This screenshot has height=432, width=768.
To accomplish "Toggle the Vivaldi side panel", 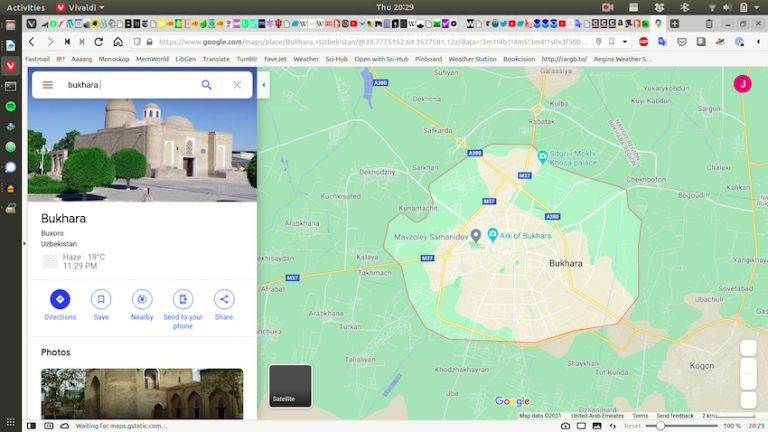I will (x=33, y=426).
